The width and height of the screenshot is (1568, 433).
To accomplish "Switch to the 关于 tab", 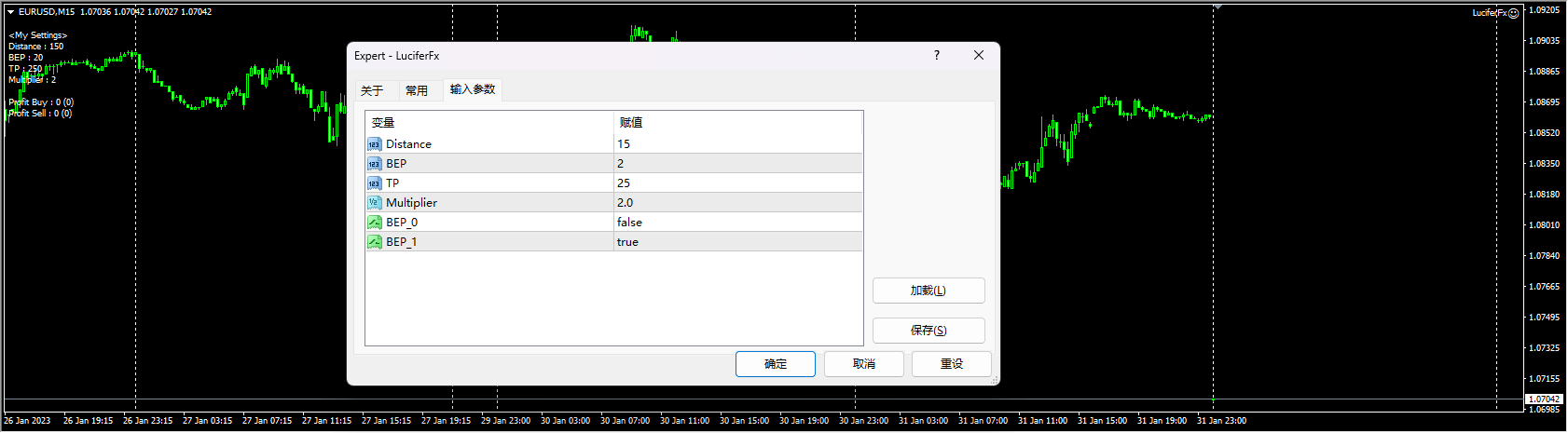I will tap(372, 90).
